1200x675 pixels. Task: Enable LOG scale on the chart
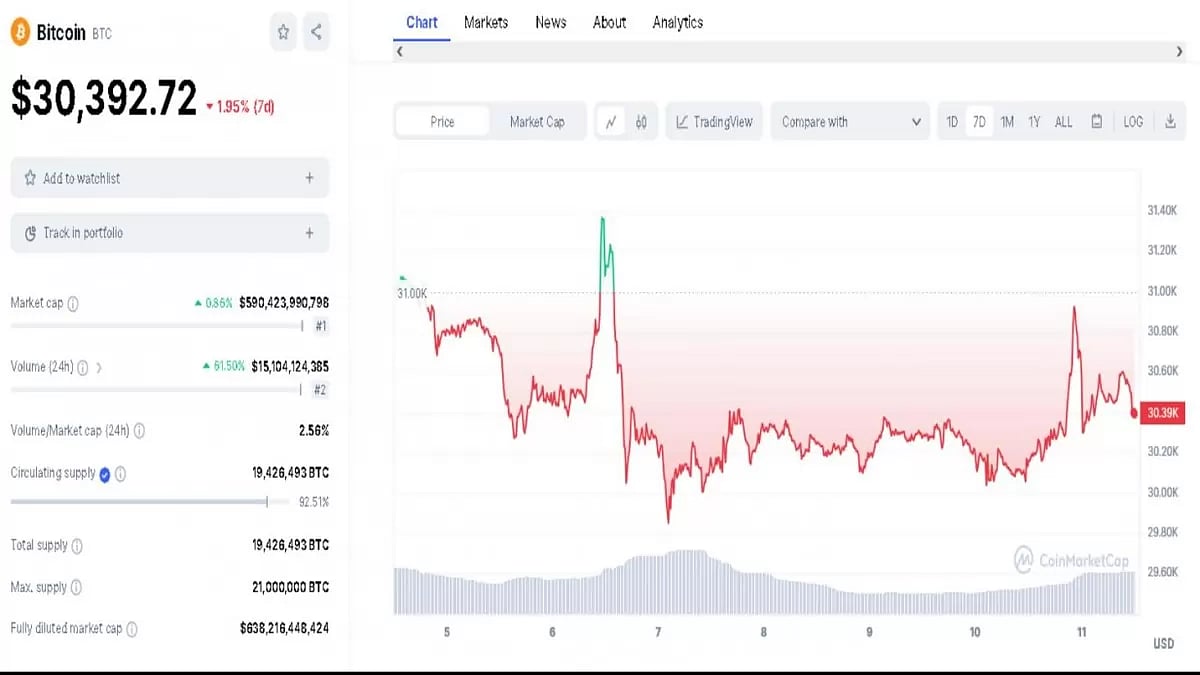pos(1133,121)
